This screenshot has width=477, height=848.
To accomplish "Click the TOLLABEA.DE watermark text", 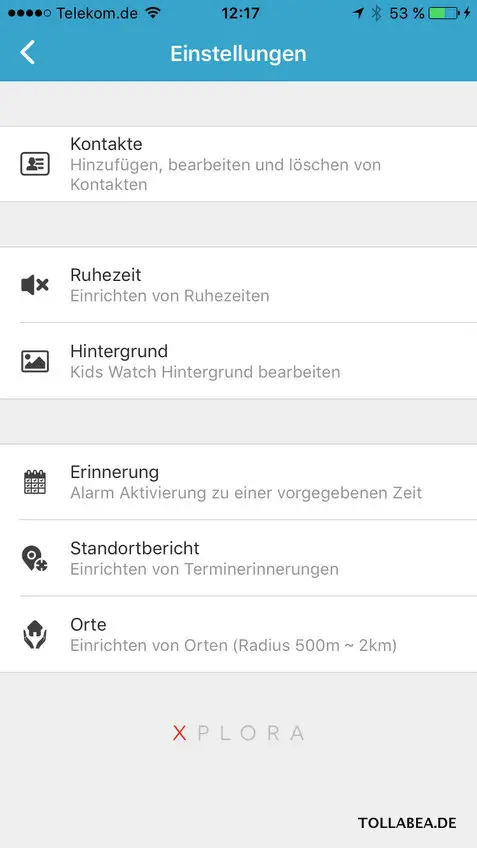I will click(x=407, y=823).
